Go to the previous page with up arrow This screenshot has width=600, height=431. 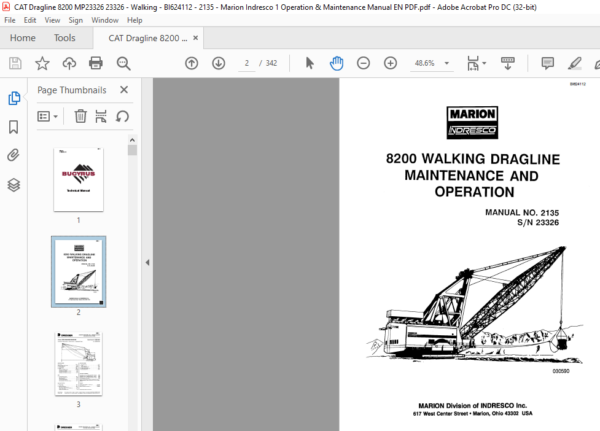(191, 63)
